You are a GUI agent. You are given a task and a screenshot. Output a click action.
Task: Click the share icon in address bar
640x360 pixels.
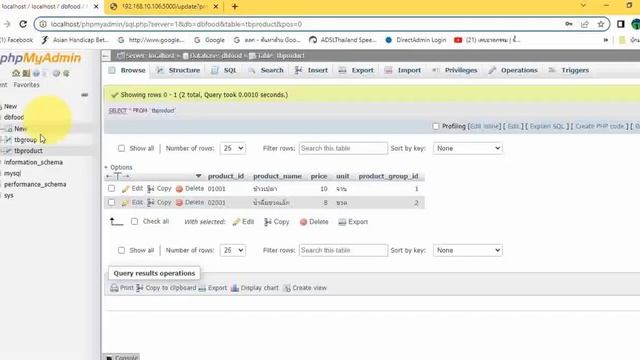585,24
